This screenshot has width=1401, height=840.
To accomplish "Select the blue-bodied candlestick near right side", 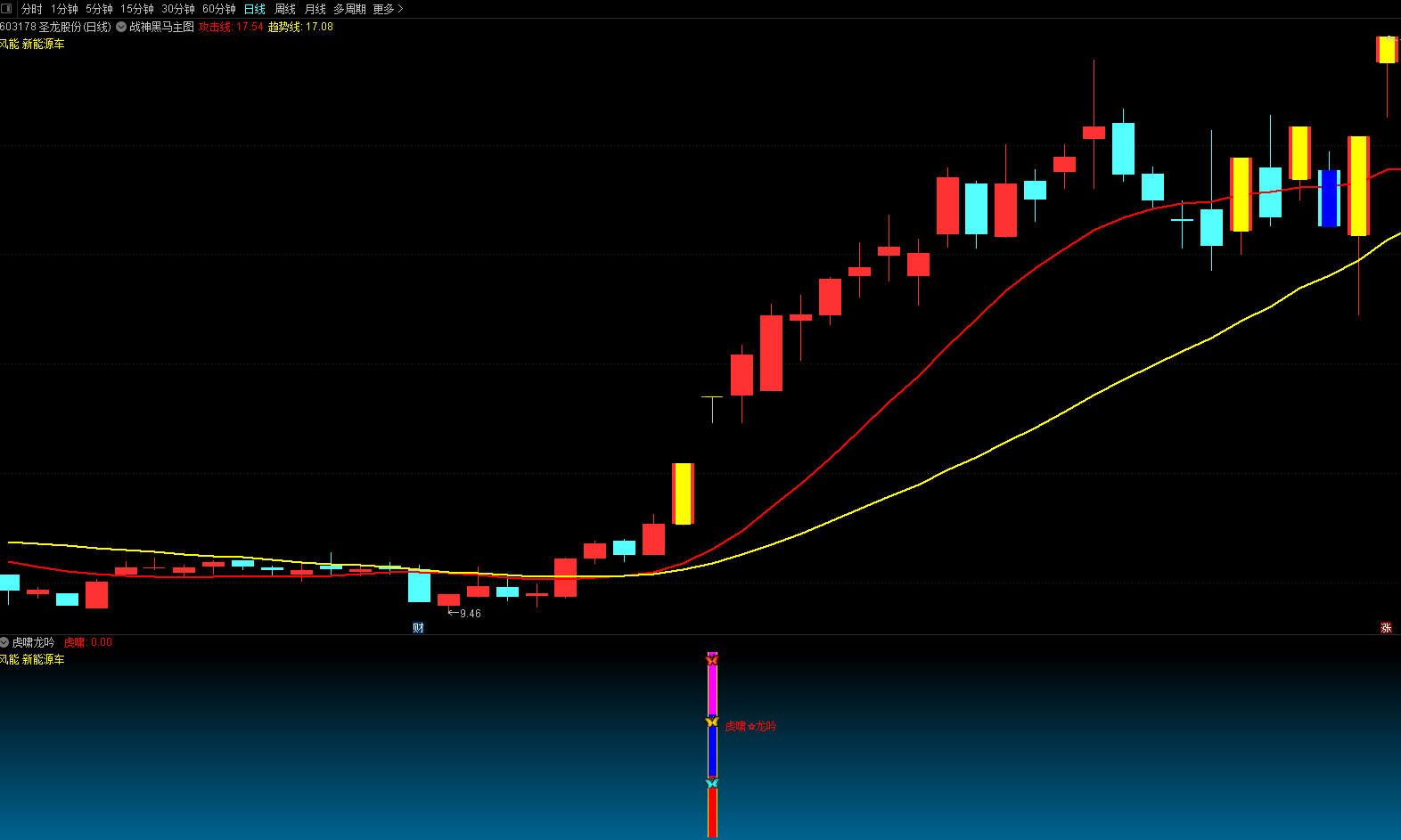I will tap(1329, 198).
